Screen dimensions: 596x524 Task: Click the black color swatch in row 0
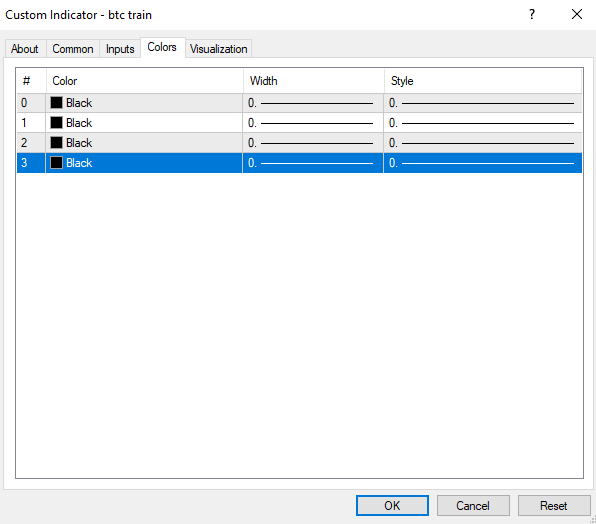pyautogui.click(x=56, y=103)
